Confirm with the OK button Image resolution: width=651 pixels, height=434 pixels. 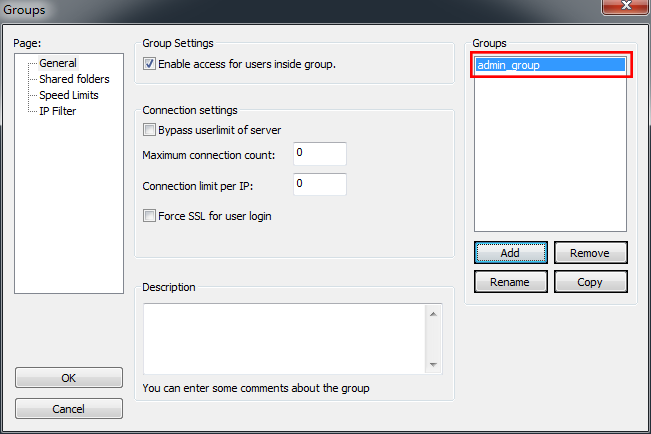[x=68, y=378]
